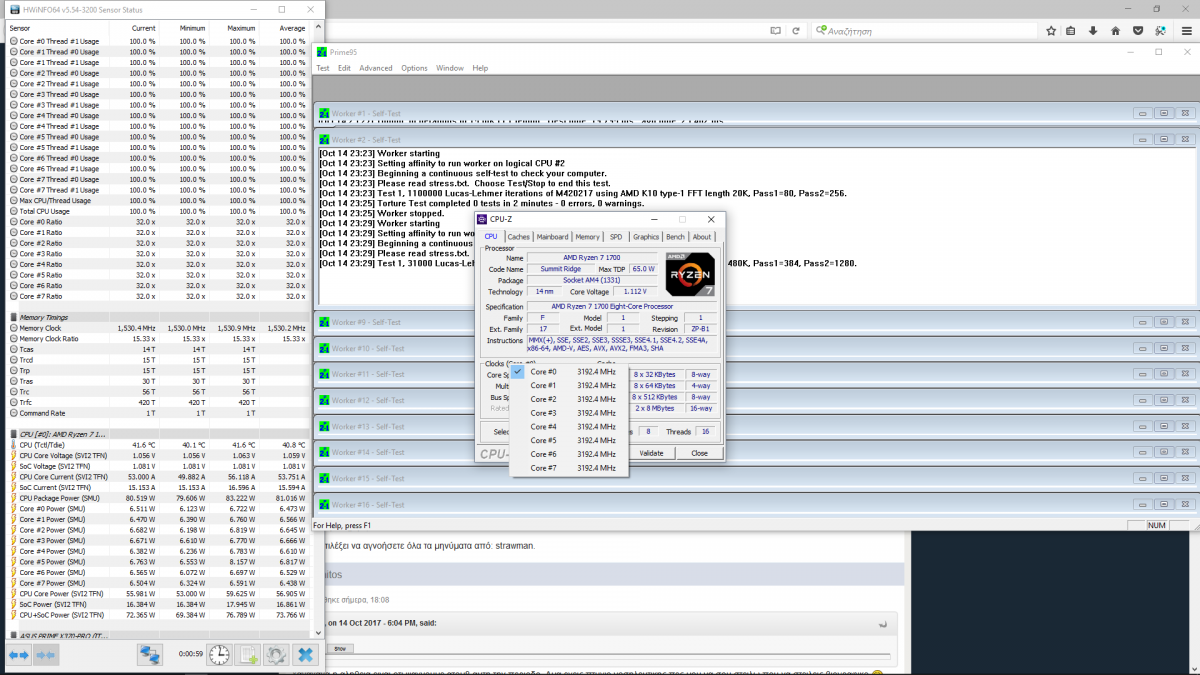
Task: Select Core #7 in the CPU-Z core list
Action: (569, 468)
